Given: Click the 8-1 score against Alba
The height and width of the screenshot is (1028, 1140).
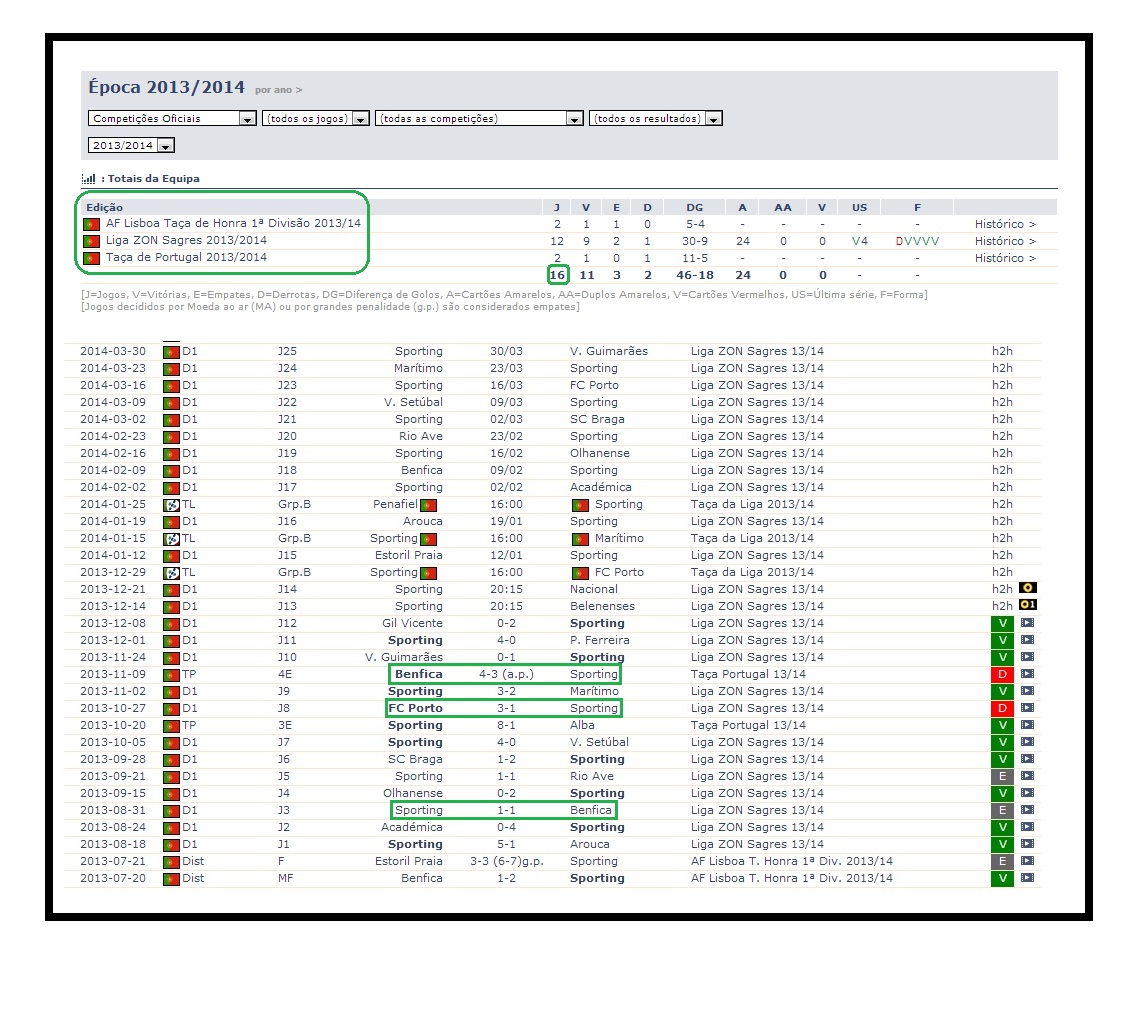Looking at the screenshot, I should [x=506, y=725].
